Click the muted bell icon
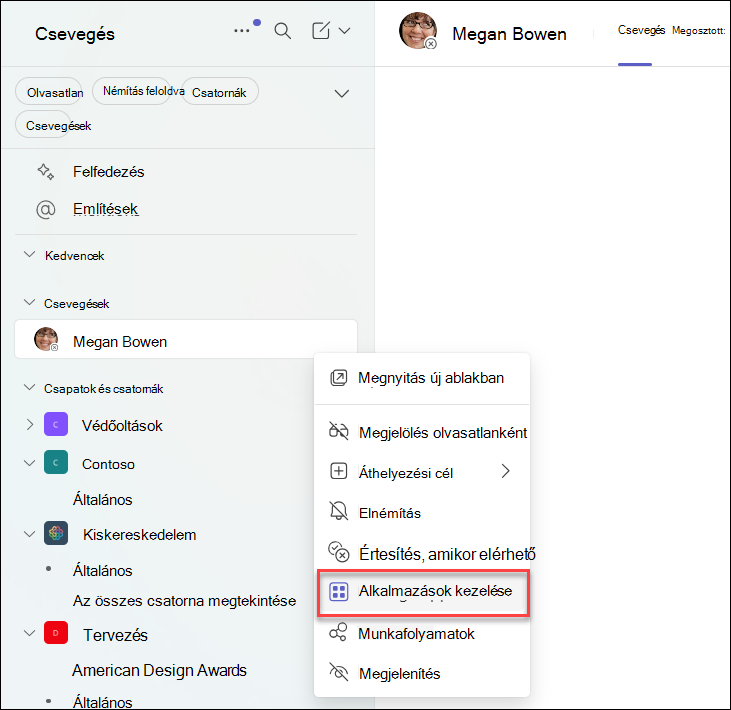The image size is (731, 710). [338, 511]
